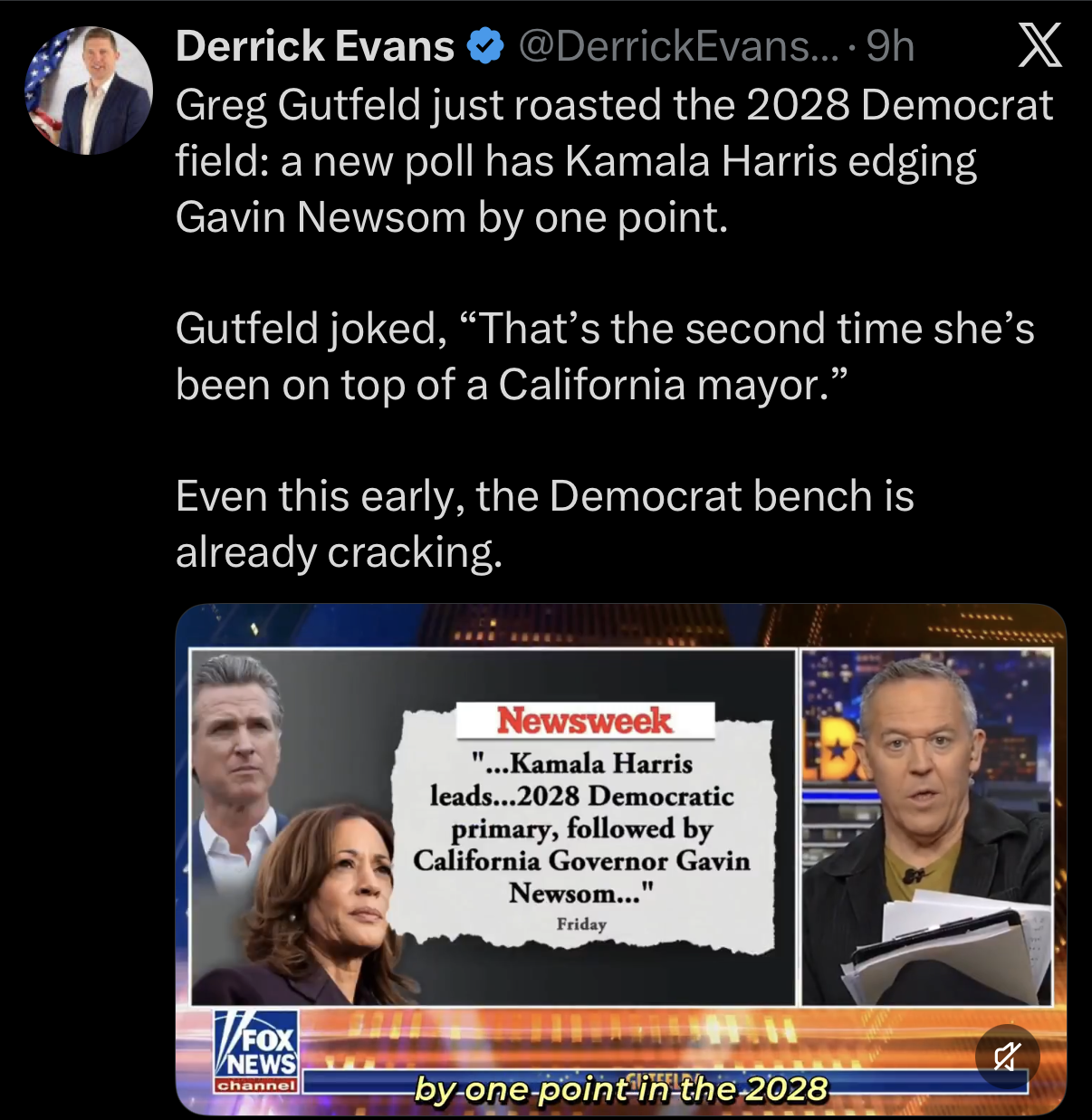Click the 9h post timestamp
1092x1120 pixels.
(890, 46)
